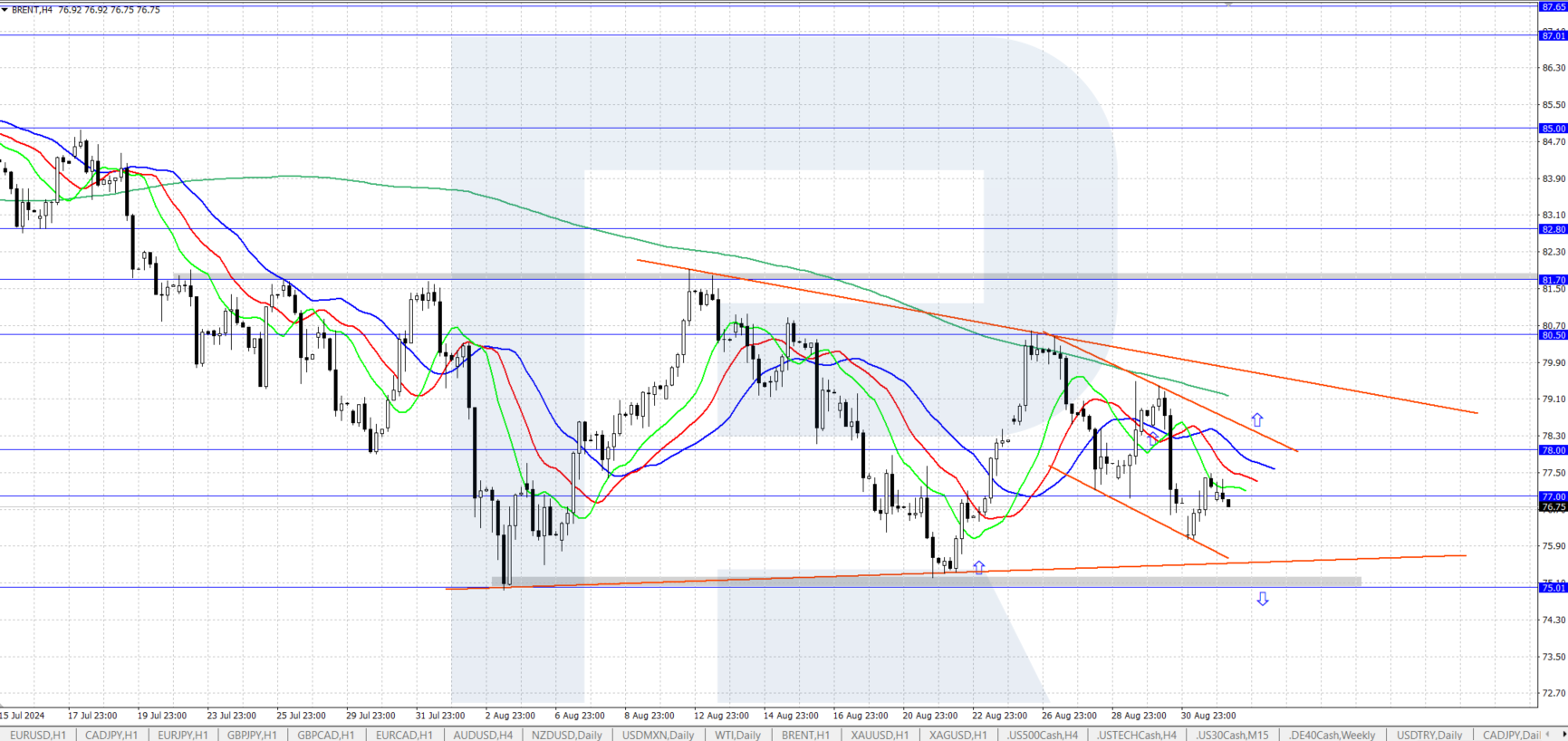The height and width of the screenshot is (741, 1568).
Task: Click the 29 Jul 23:00 time label
Action: pyautogui.click(x=370, y=716)
